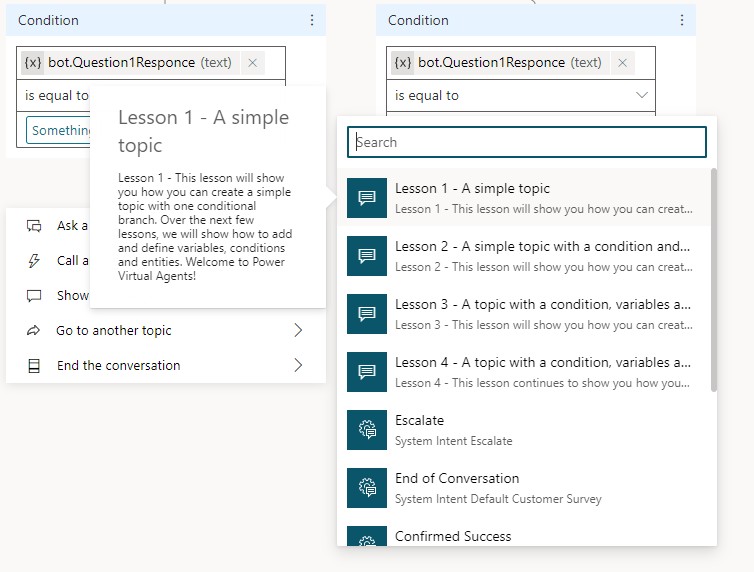Click the 'Show' menu option text
The width and height of the screenshot is (754, 572).
[x=73, y=295]
